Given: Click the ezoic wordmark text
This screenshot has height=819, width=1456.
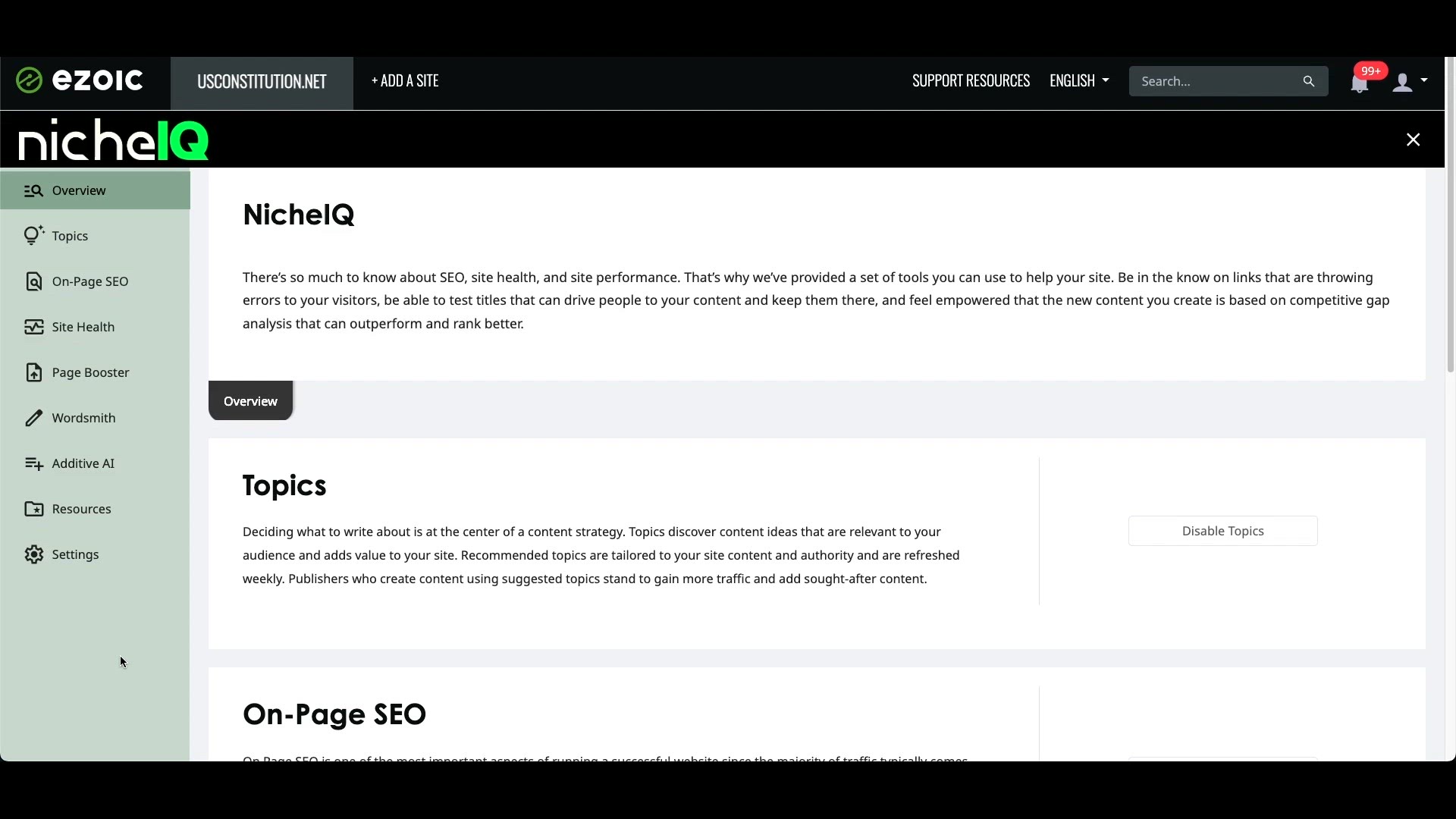Looking at the screenshot, I should pyautogui.click(x=97, y=80).
